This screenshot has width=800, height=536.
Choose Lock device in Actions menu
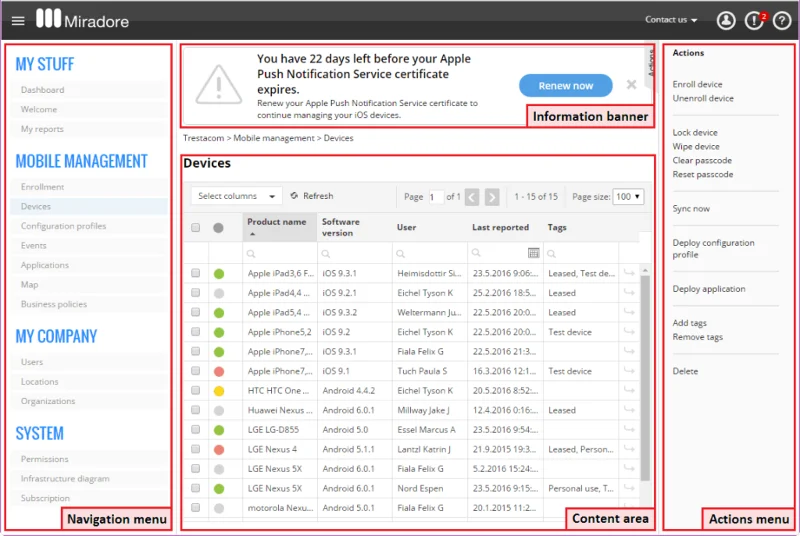(x=694, y=133)
